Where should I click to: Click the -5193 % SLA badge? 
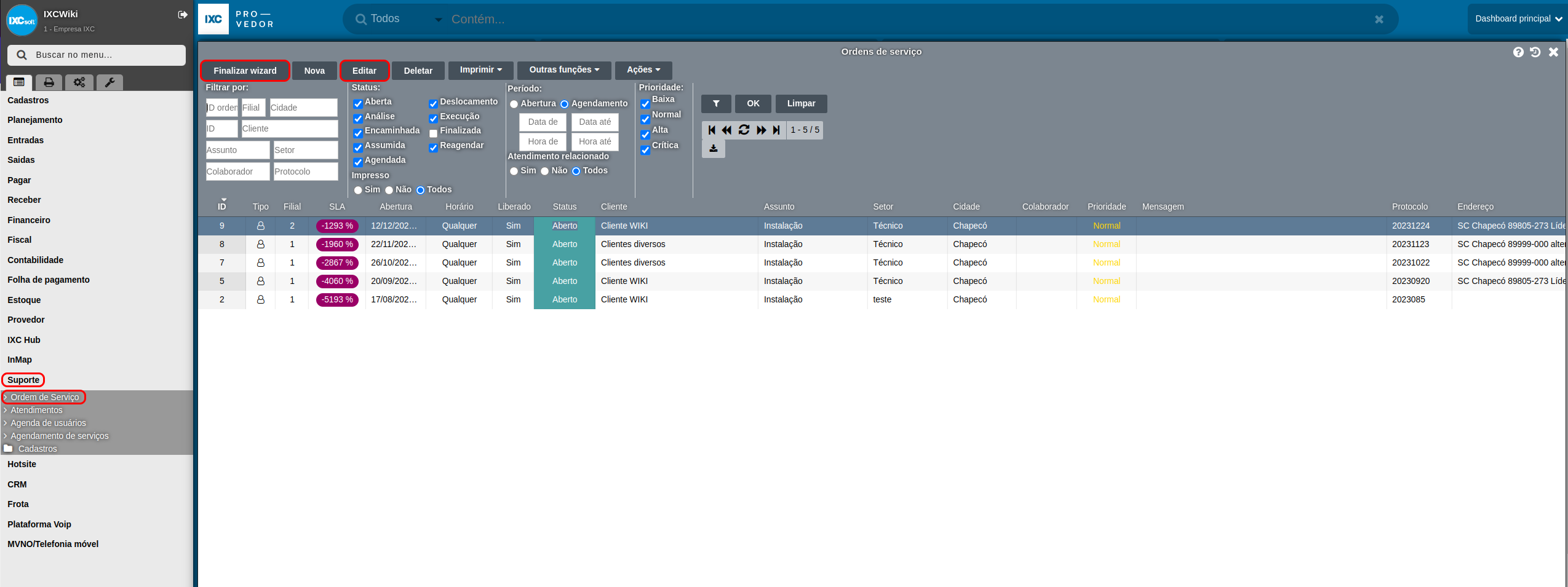pos(337,299)
